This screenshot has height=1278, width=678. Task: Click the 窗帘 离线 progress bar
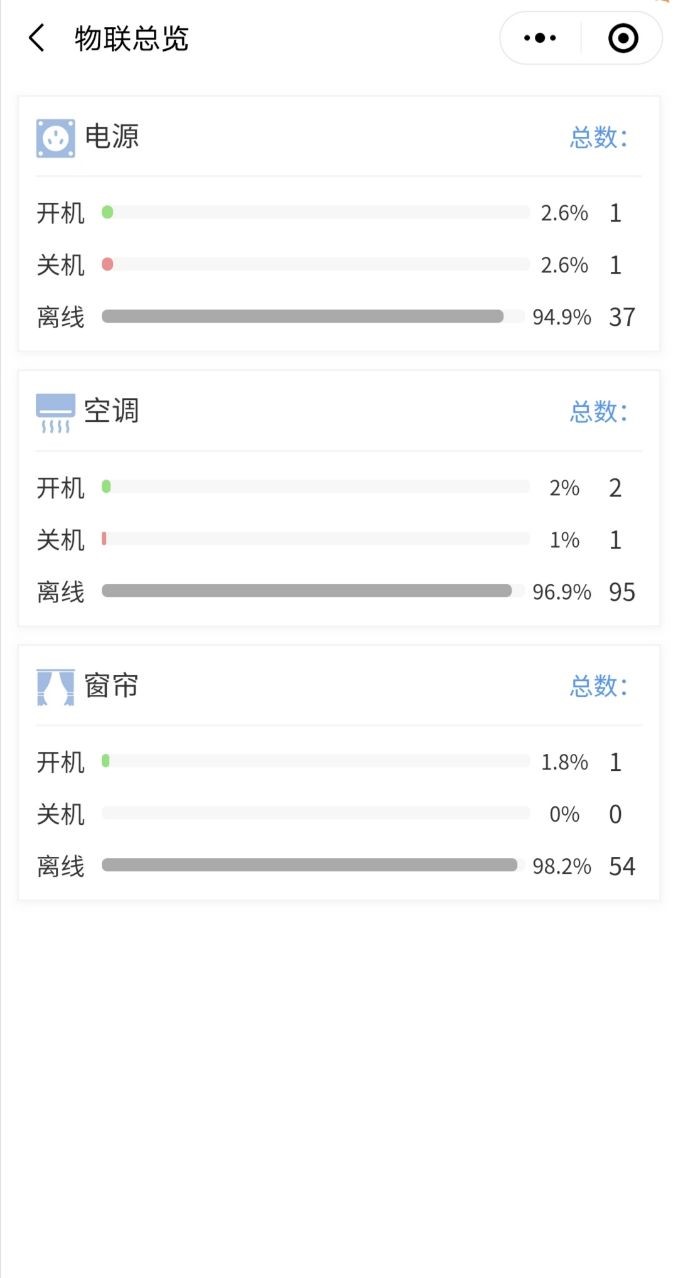point(310,865)
